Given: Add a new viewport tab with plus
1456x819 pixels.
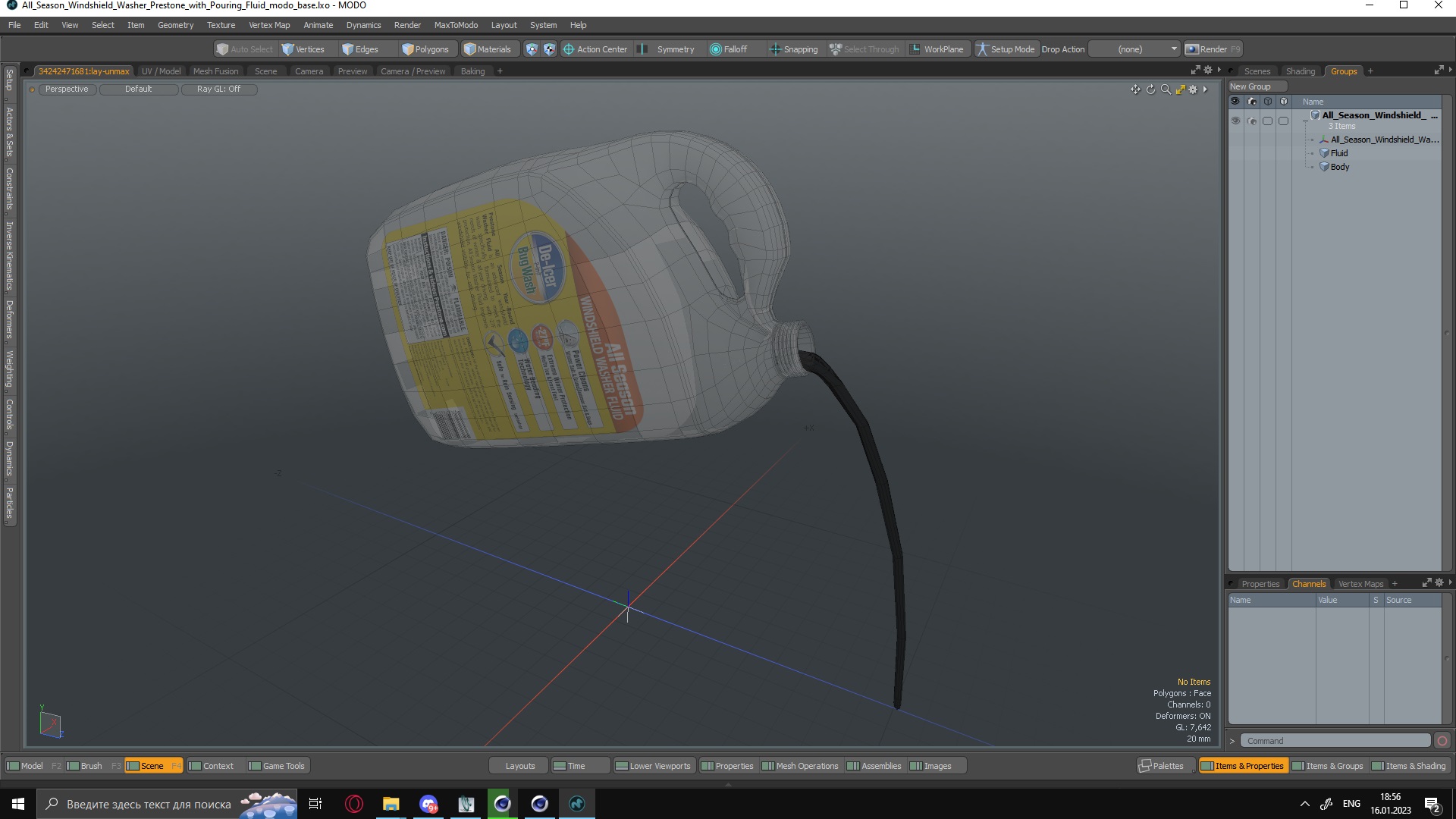Looking at the screenshot, I should pos(500,71).
